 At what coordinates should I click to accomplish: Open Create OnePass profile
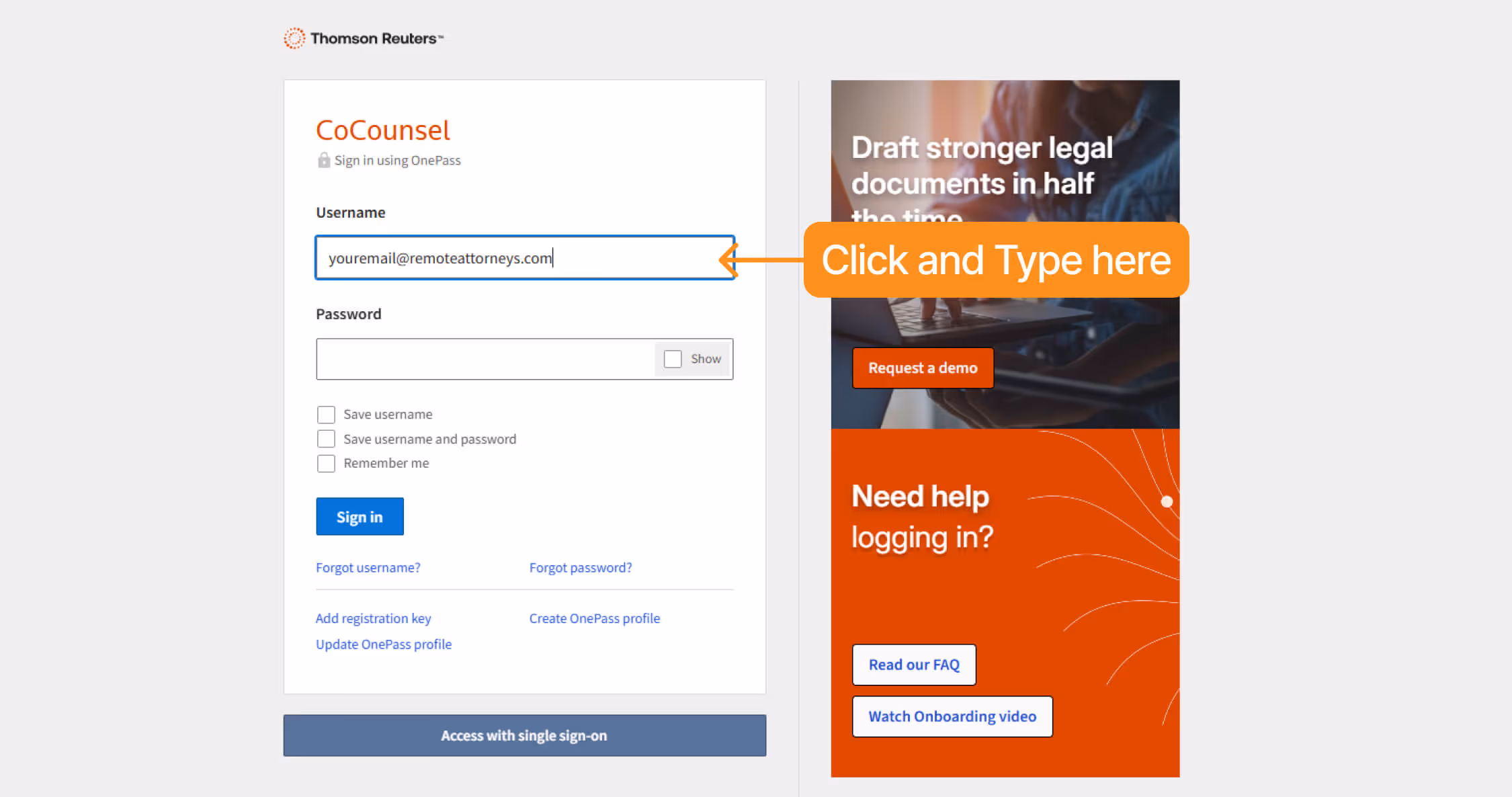(x=594, y=618)
